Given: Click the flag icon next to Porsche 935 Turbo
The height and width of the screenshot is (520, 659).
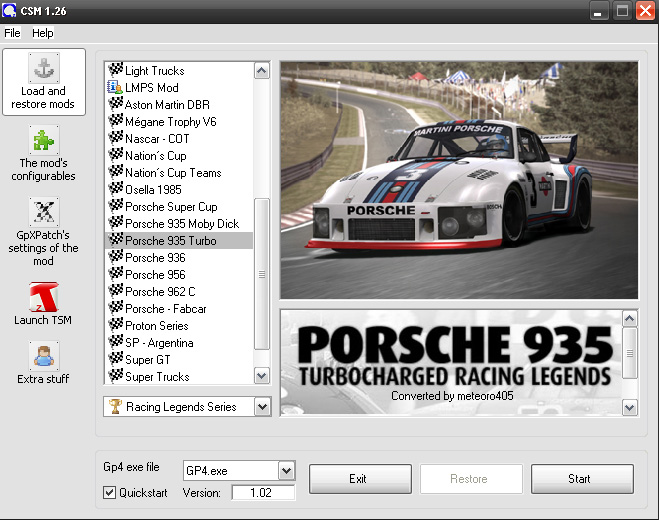Looking at the screenshot, I should click(x=115, y=240).
